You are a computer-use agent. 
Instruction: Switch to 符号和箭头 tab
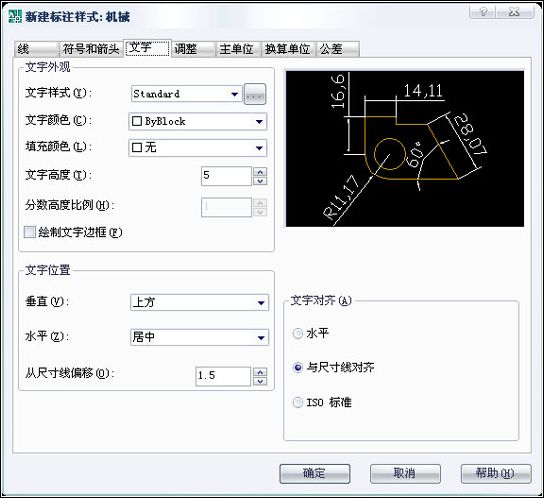click(x=91, y=49)
